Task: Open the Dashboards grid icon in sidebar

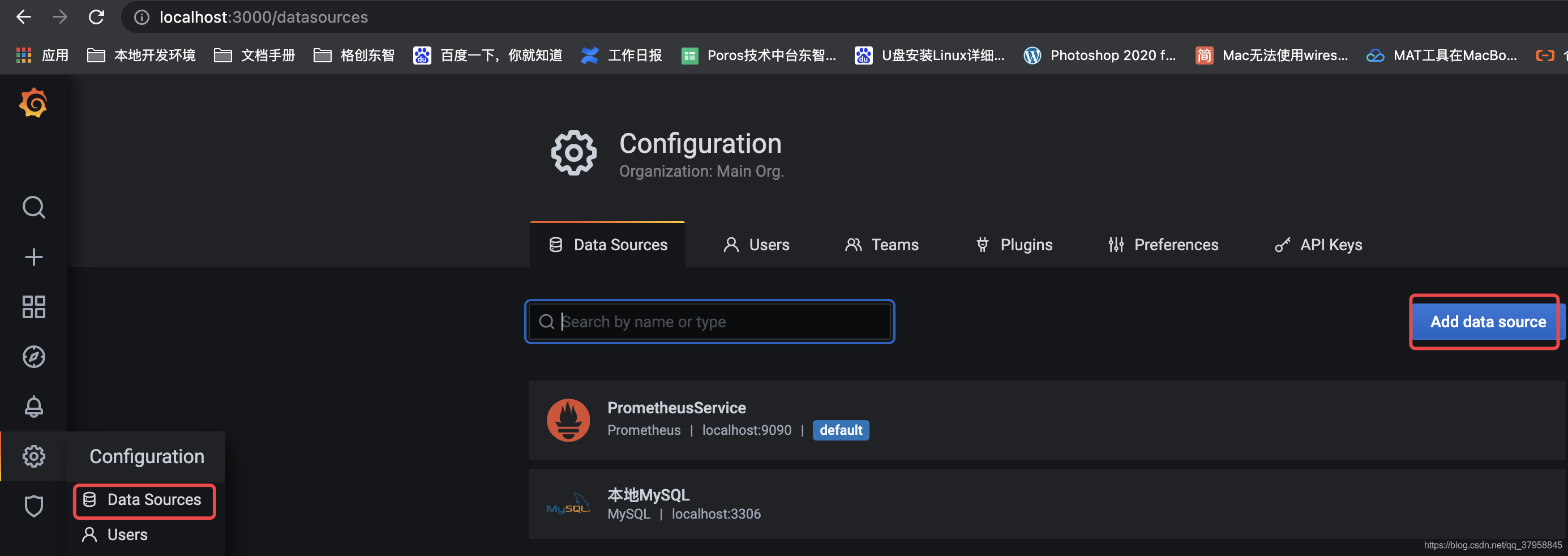Action: click(x=33, y=307)
